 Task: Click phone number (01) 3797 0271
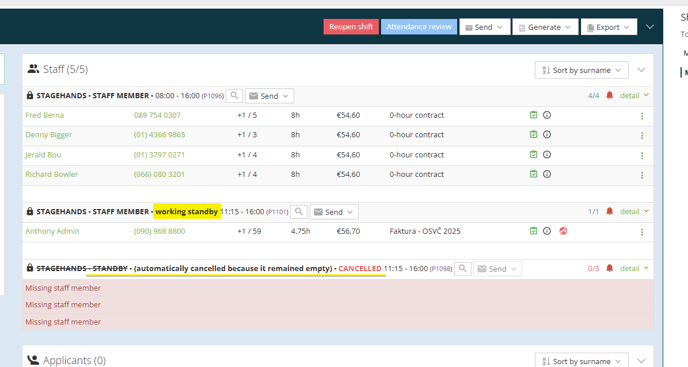159,155
